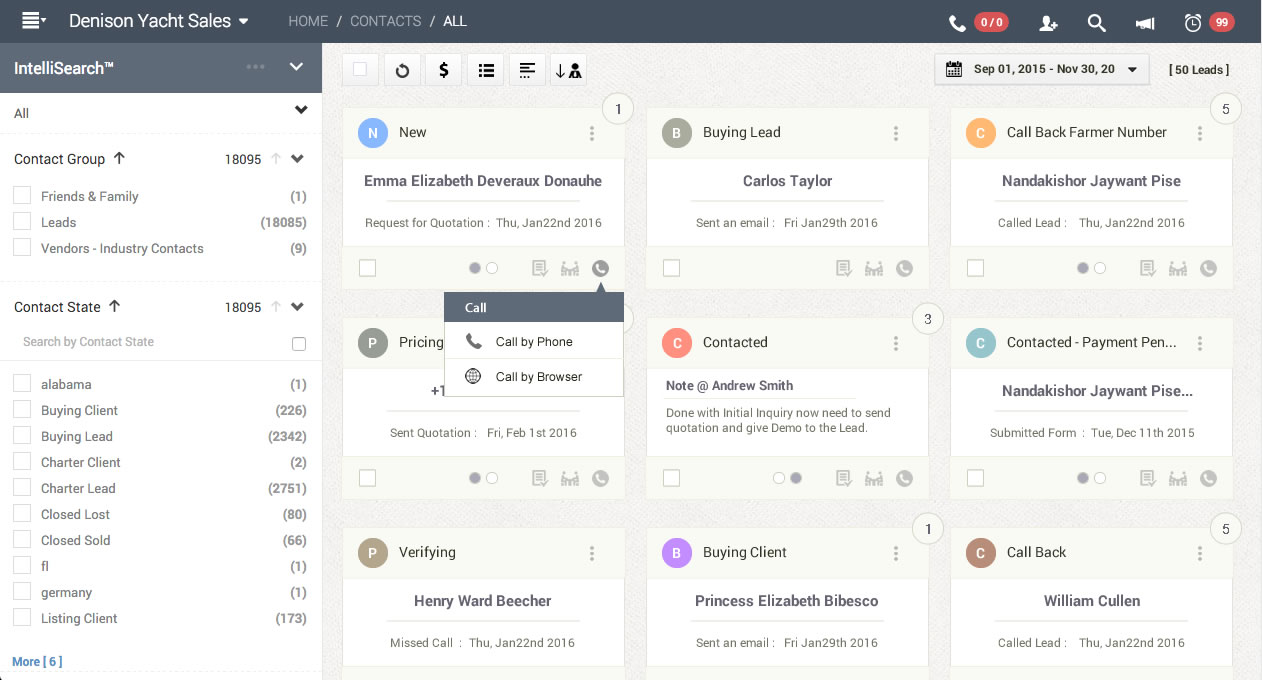Click the call icon on Contacted - Payment Pen card
The width and height of the screenshot is (1262, 680).
[1208, 478]
